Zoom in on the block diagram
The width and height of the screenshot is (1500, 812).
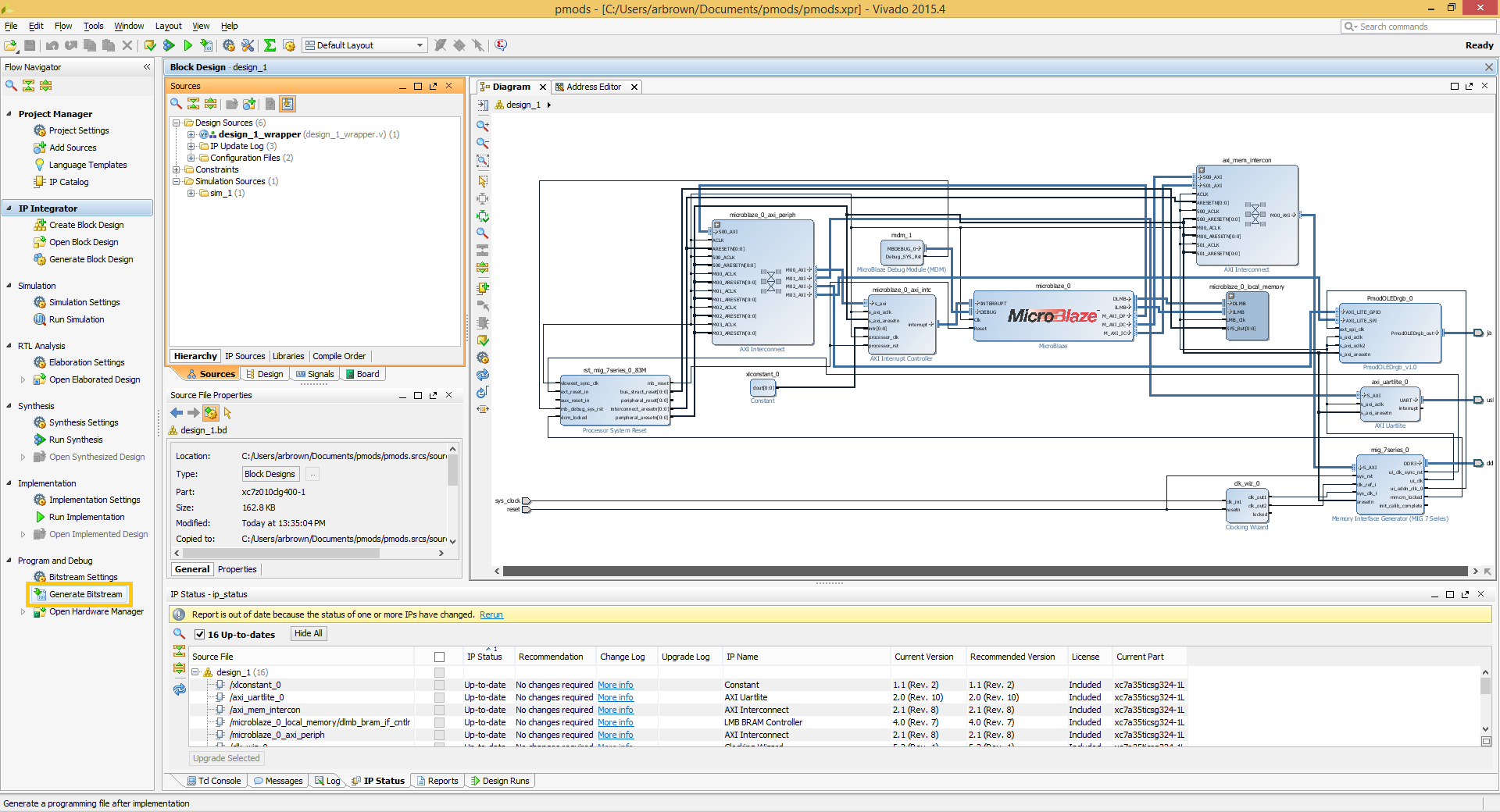[483, 126]
